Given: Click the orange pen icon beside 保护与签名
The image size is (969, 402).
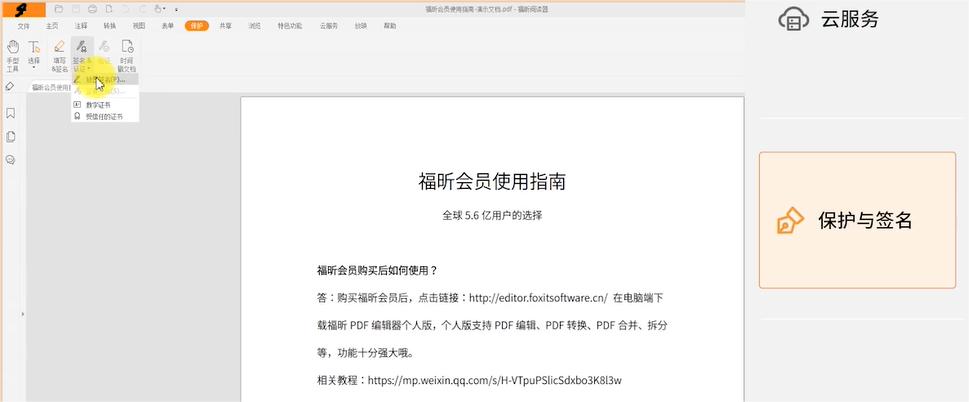Looking at the screenshot, I should point(789,220).
